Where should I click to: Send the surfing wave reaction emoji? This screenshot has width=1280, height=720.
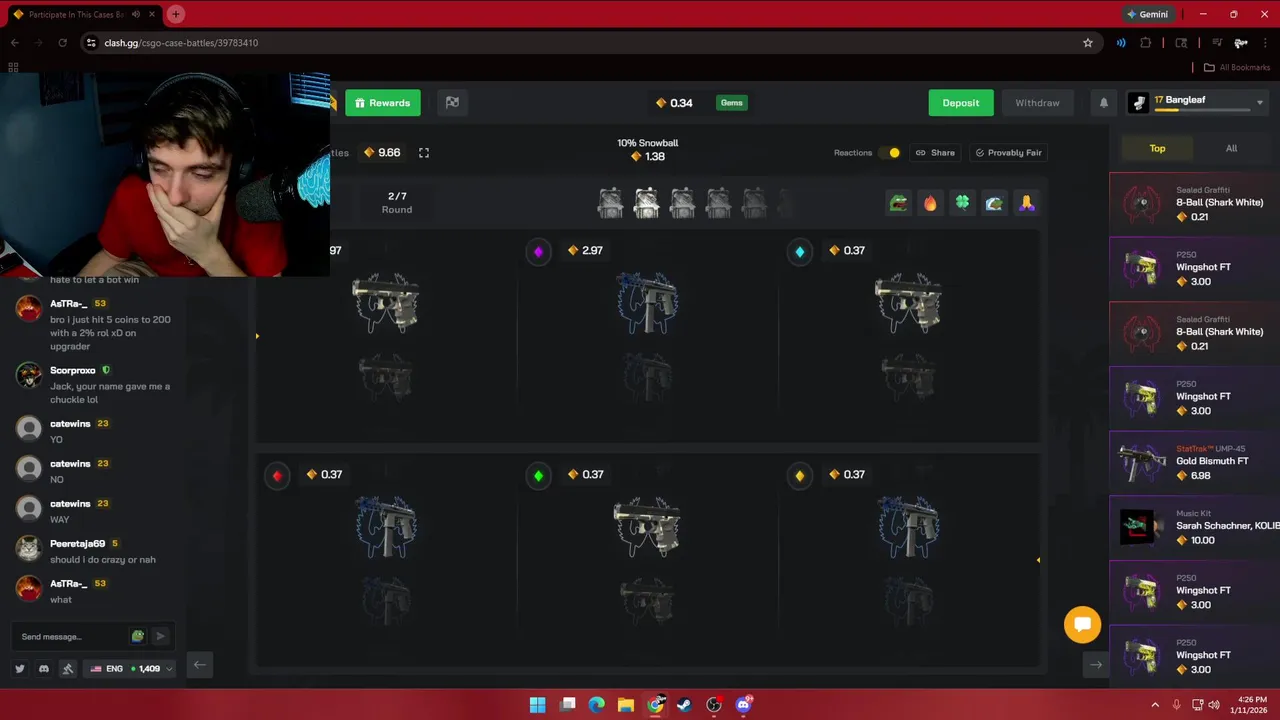coord(994,203)
